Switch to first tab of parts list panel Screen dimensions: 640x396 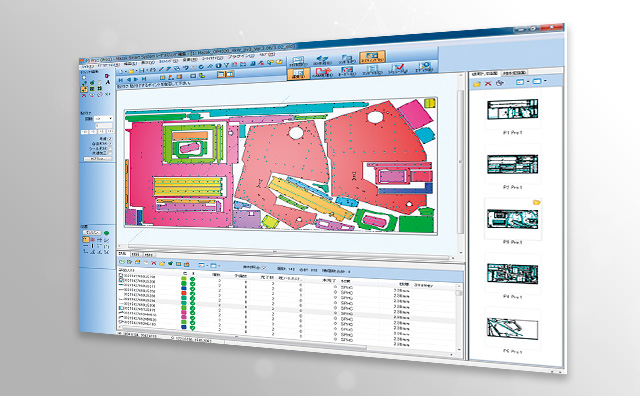pos(122,254)
